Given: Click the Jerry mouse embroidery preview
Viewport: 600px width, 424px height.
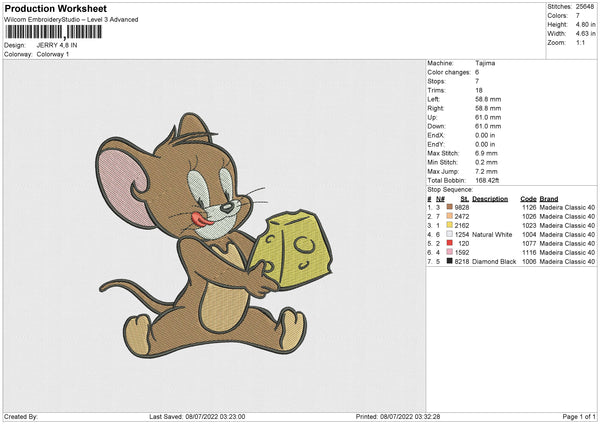Looking at the screenshot, I should click(214, 235).
